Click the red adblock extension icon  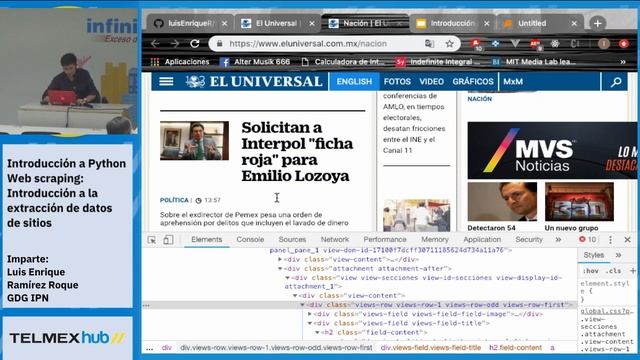[476, 44]
